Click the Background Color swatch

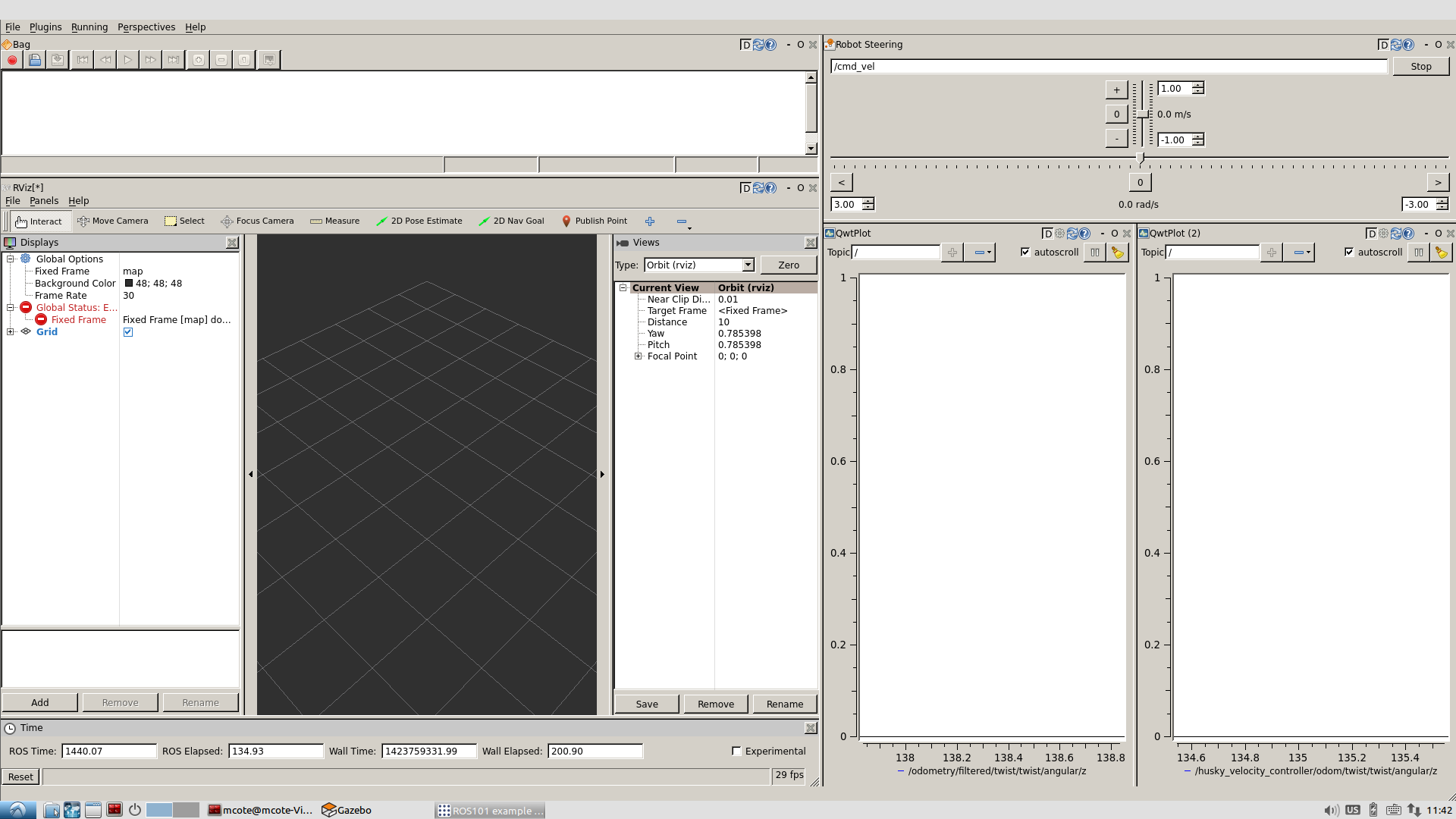pyautogui.click(x=128, y=284)
